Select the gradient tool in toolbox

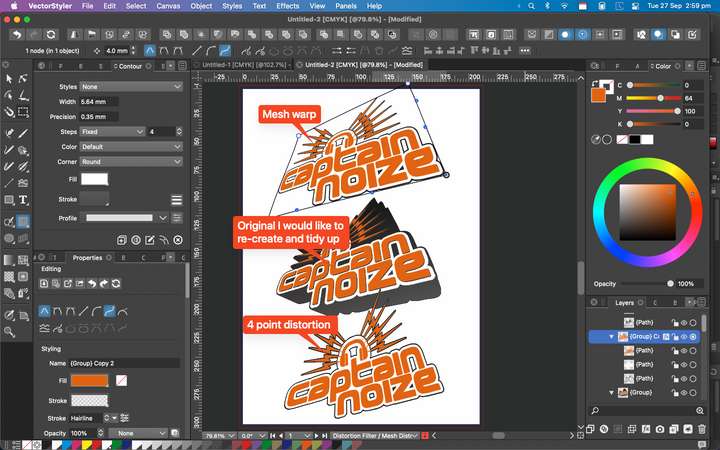coord(9,260)
